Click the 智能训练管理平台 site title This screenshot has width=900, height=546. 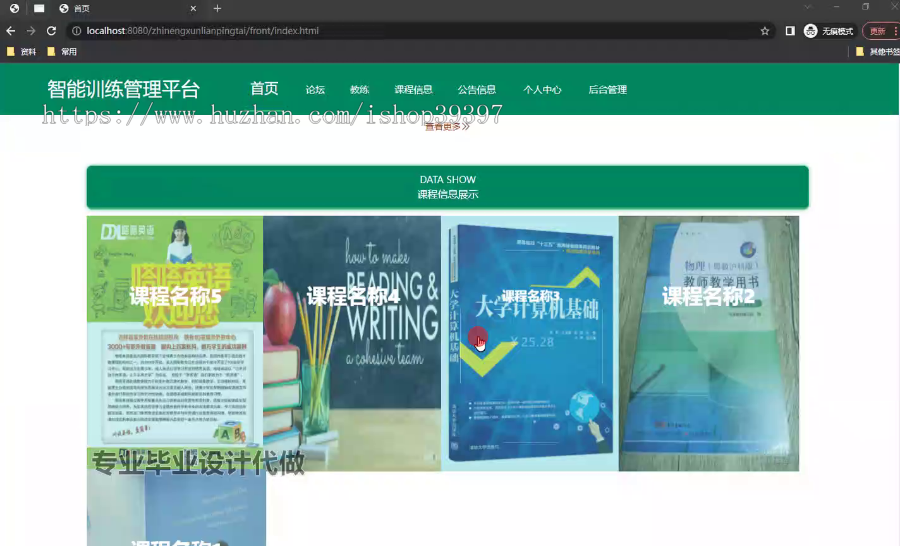123,90
